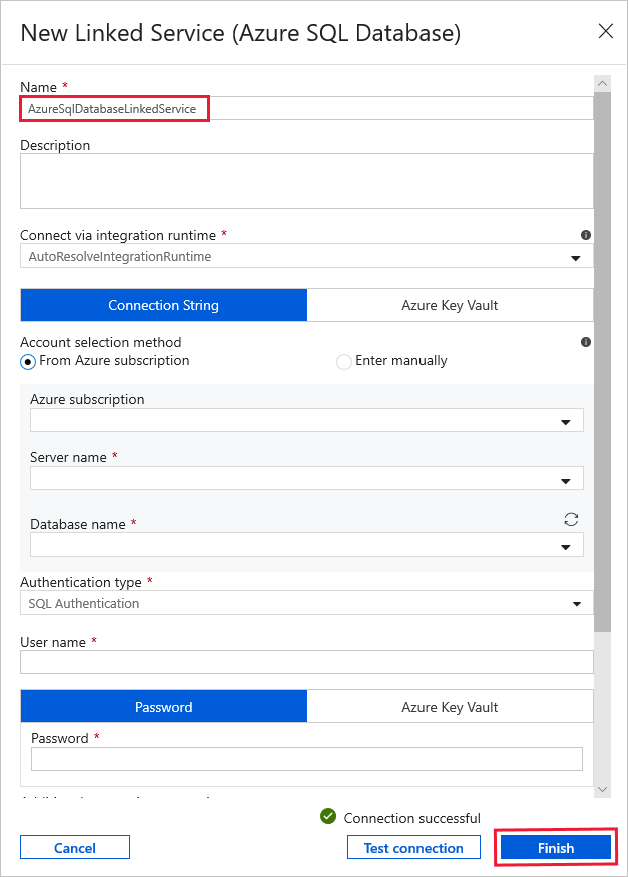The width and height of the screenshot is (628, 877).
Task: Select From Azure subscription radio button
Action: point(28,361)
